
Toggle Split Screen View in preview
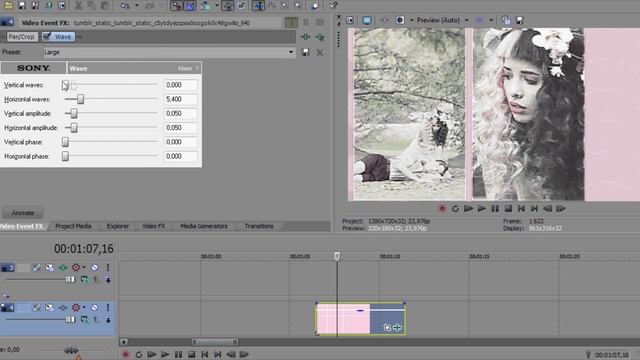[x=400, y=20]
